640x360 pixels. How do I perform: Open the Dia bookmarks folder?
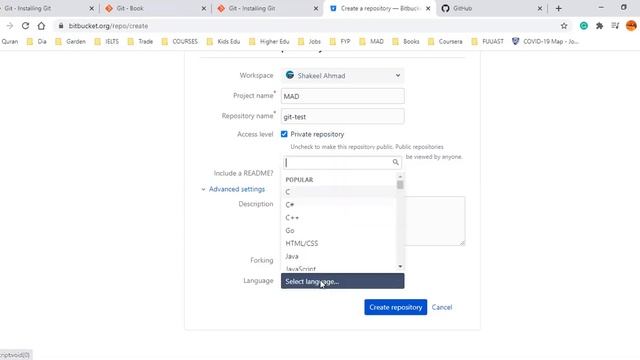36,41
